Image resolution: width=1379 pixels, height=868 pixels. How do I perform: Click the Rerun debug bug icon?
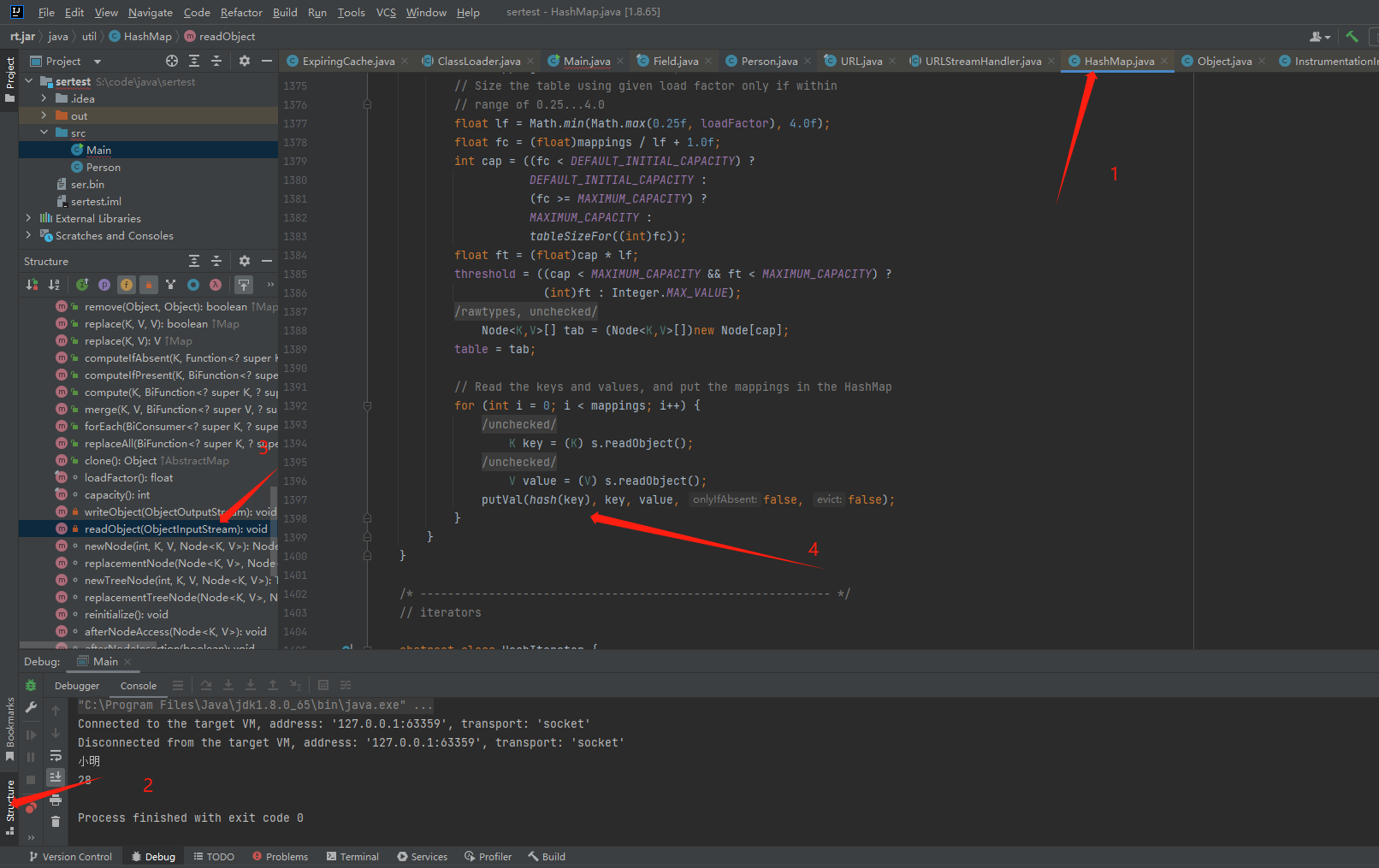pyautogui.click(x=31, y=685)
